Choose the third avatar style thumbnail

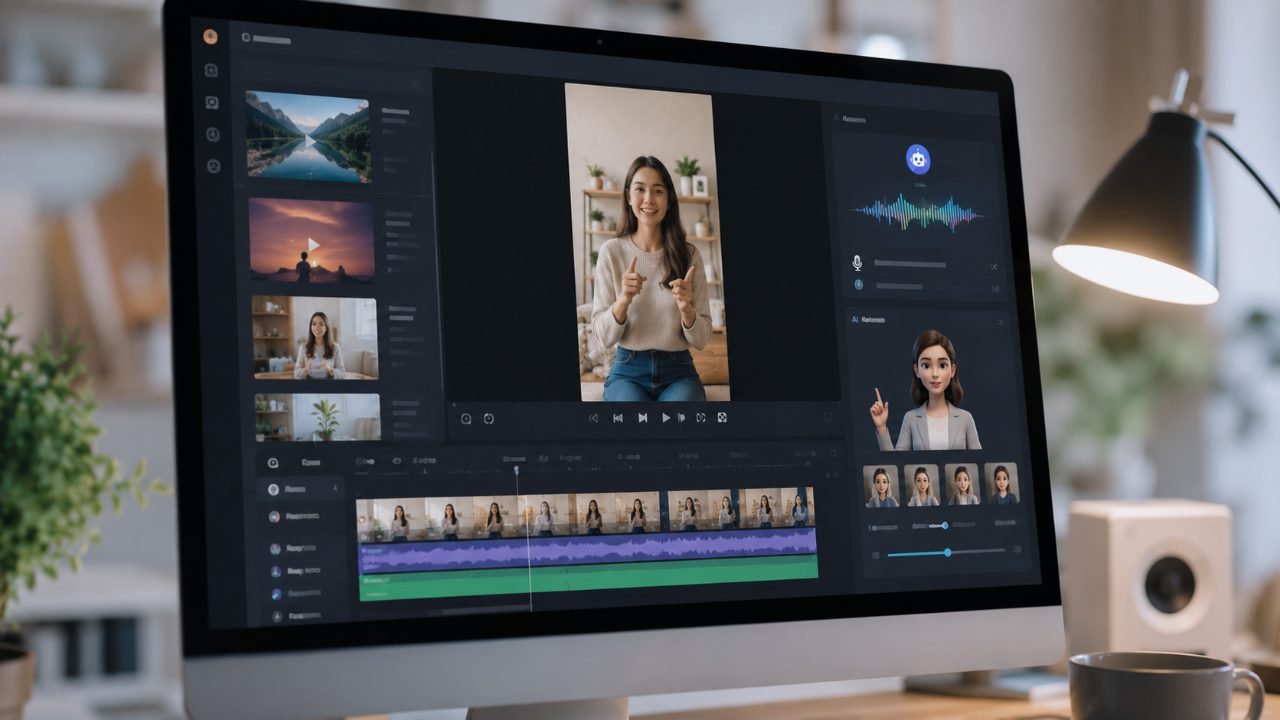[x=961, y=484]
